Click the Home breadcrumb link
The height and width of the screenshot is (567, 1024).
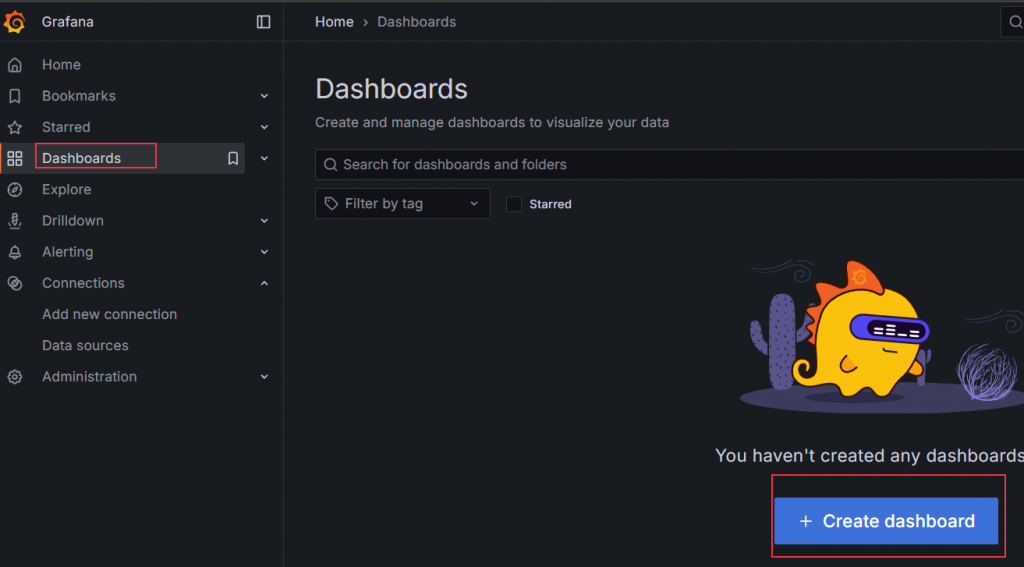(x=334, y=22)
